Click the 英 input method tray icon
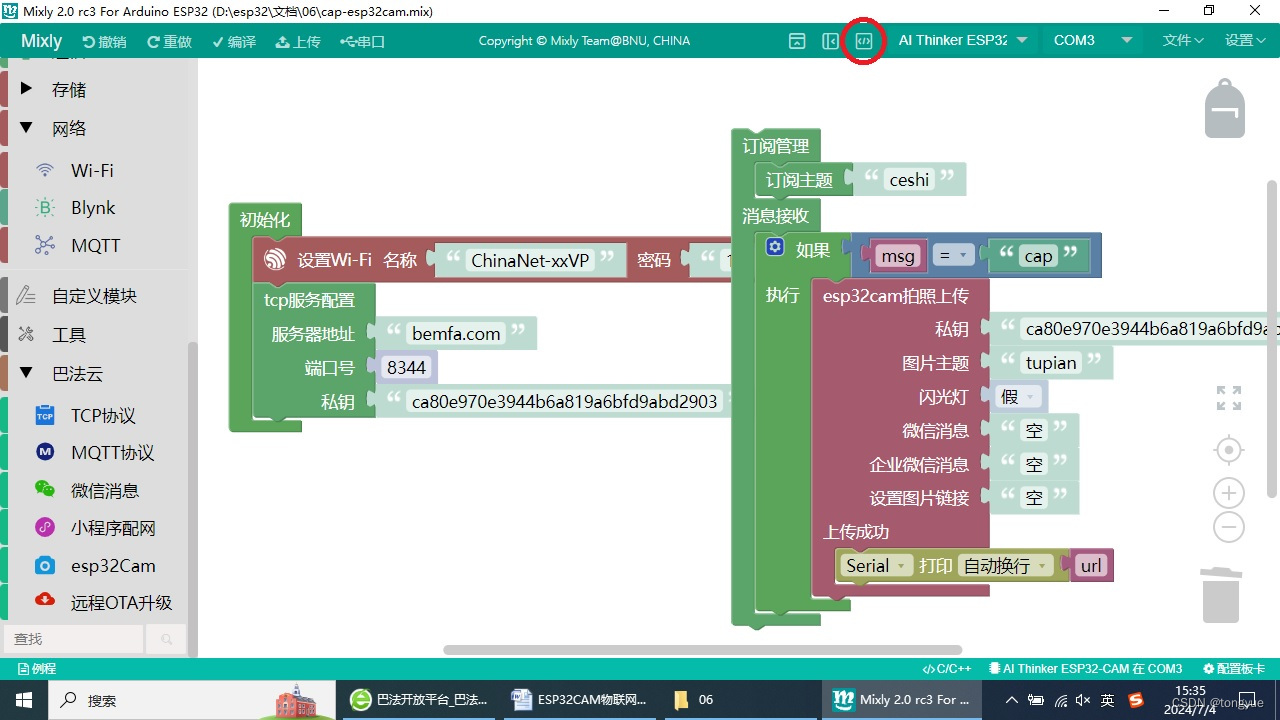 [x=1108, y=700]
